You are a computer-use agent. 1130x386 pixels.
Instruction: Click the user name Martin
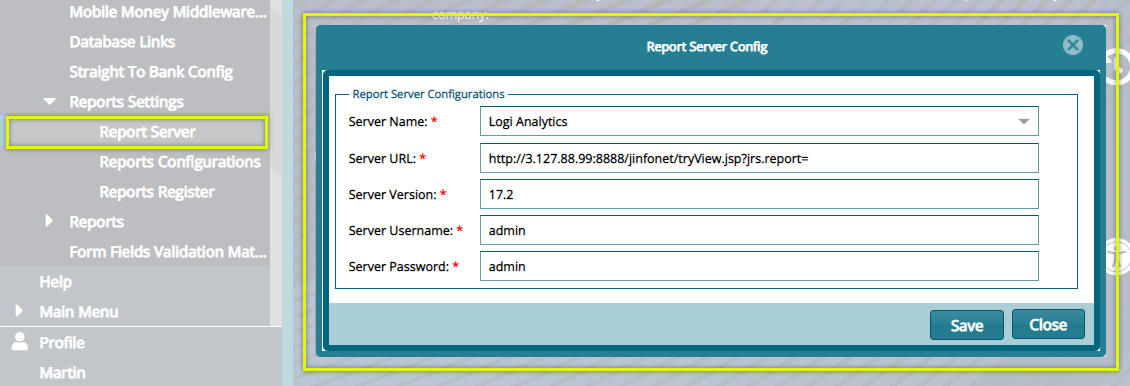pyautogui.click(x=62, y=373)
